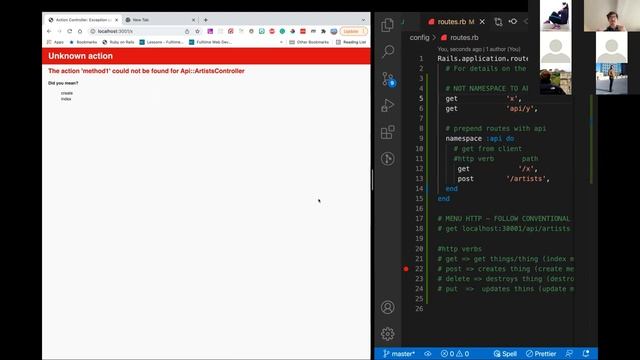Open the Run and Debug view
Viewport: 640px width, 360px height.
tap(387, 105)
